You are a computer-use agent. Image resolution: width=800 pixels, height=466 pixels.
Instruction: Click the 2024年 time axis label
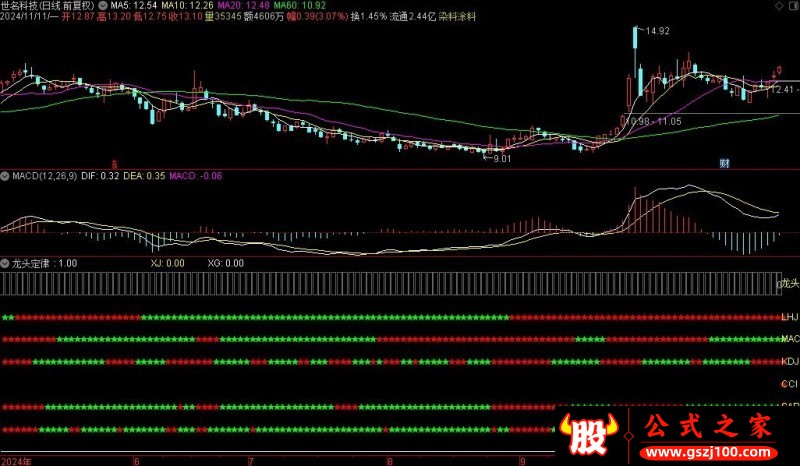(x=16, y=461)
